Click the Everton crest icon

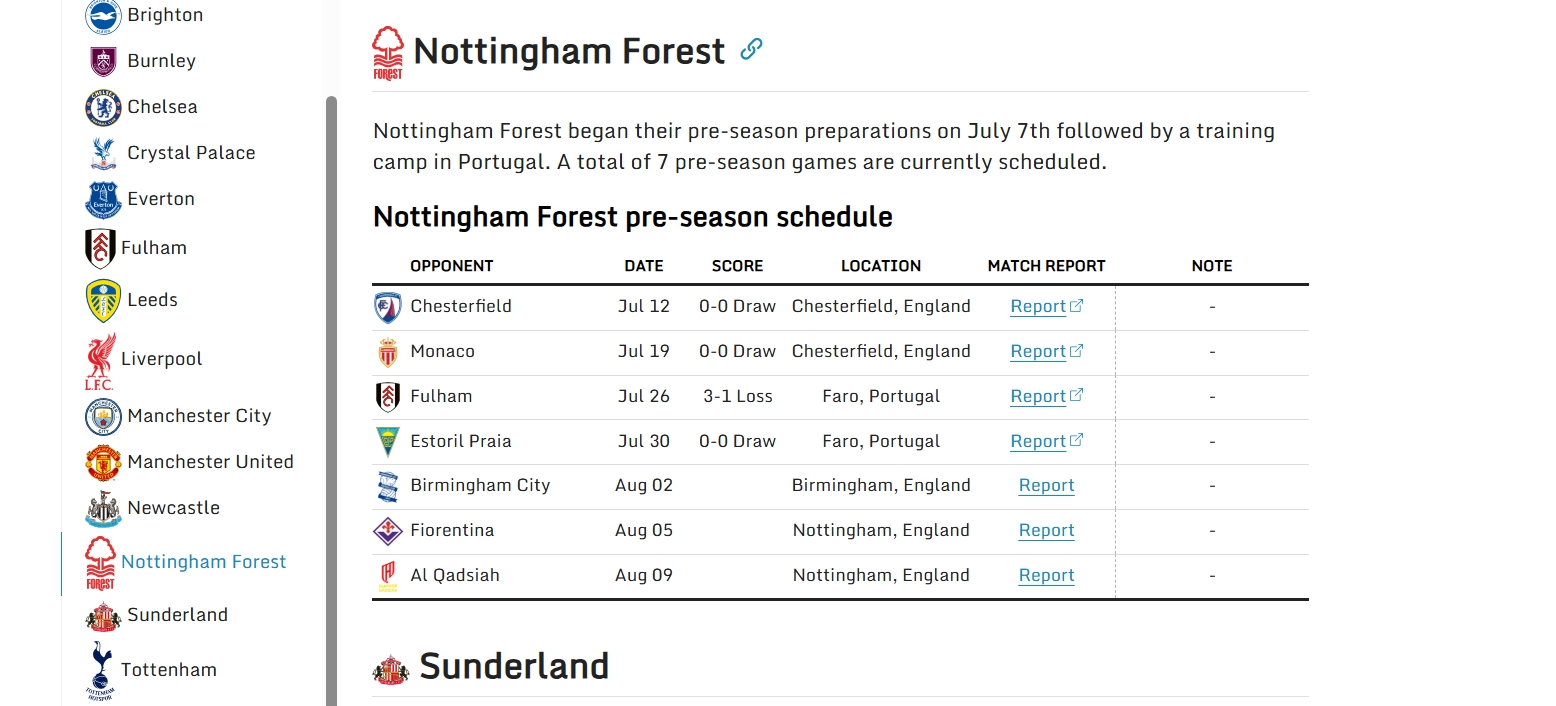click(103, 199)
